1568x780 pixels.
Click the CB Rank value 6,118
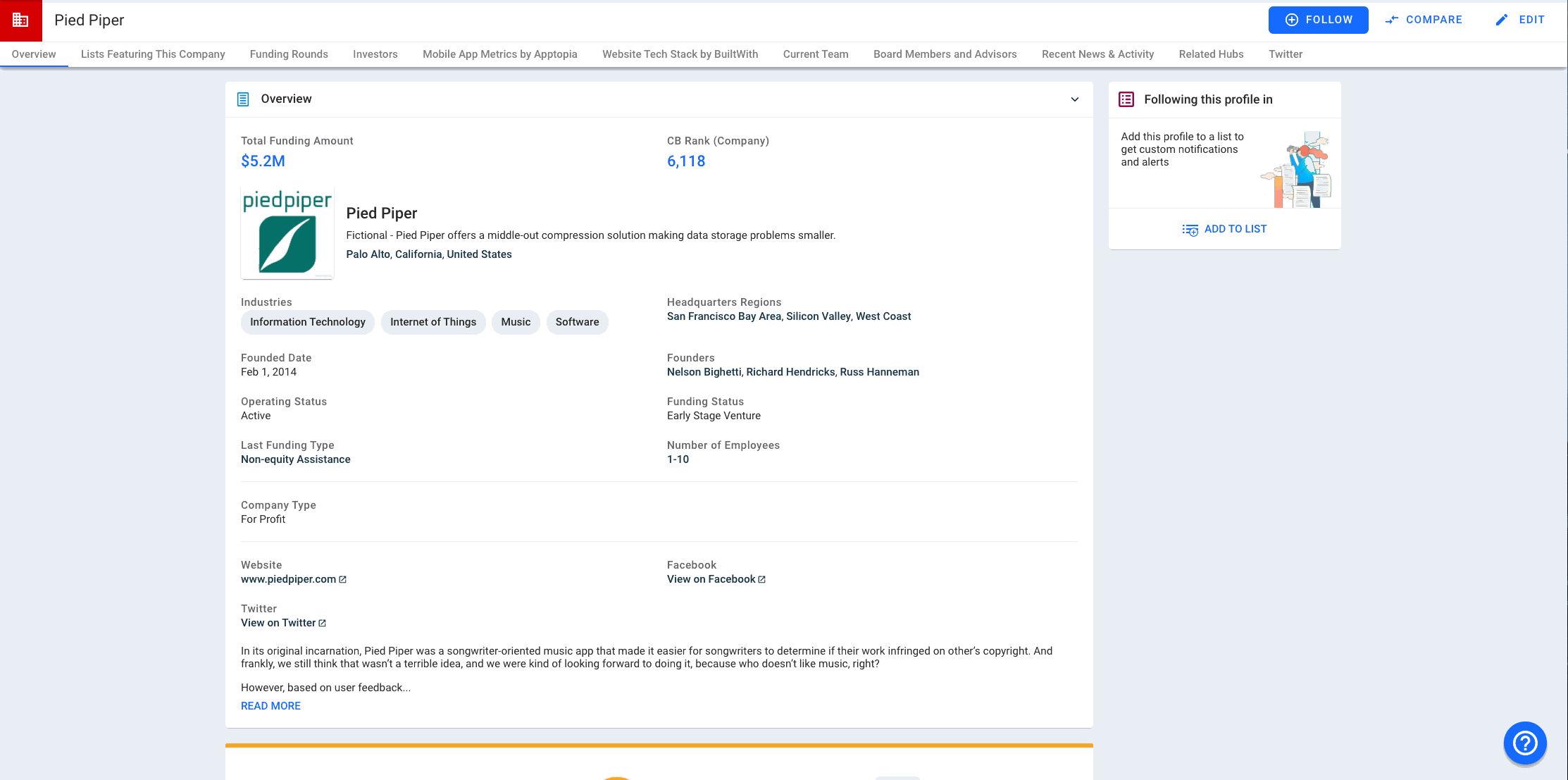point(686,161)
